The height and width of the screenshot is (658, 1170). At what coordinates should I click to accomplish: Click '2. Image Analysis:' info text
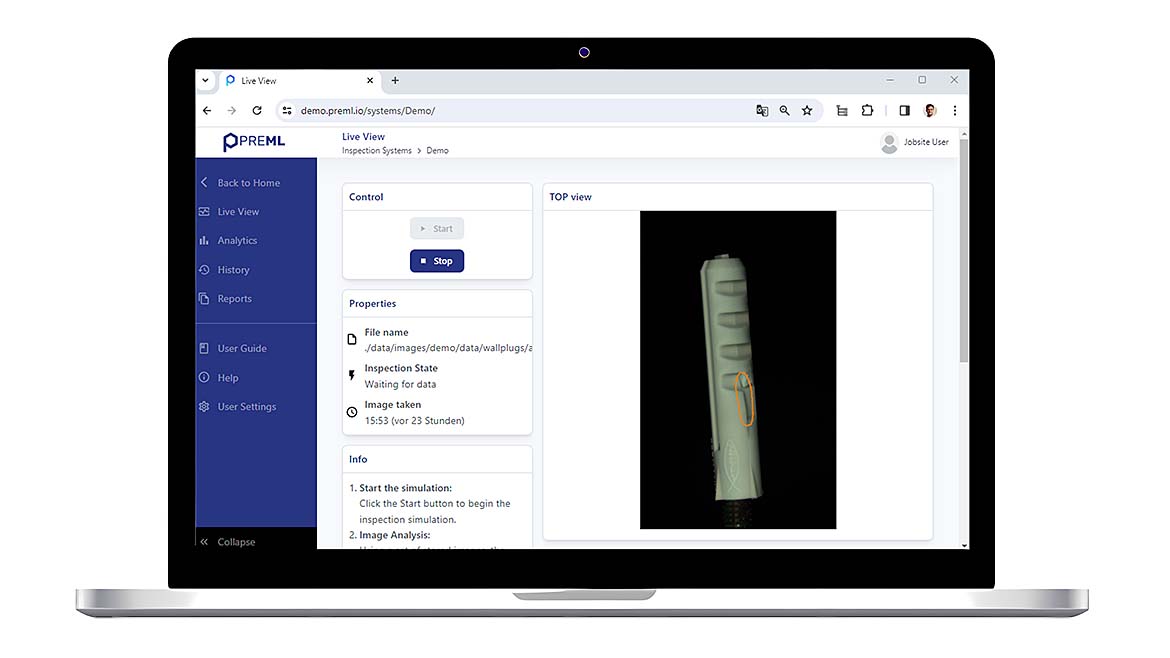pyautogui.click(x=390, y=535)
